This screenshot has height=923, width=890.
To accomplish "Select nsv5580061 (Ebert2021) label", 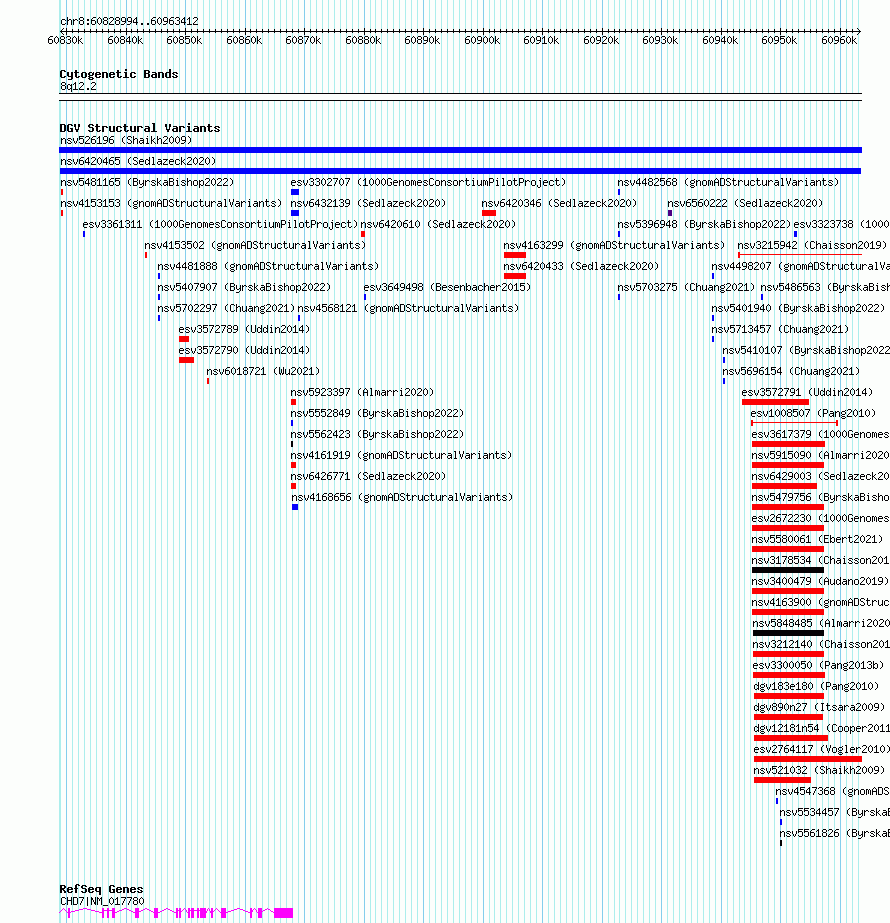I will (x=817, y=539).
